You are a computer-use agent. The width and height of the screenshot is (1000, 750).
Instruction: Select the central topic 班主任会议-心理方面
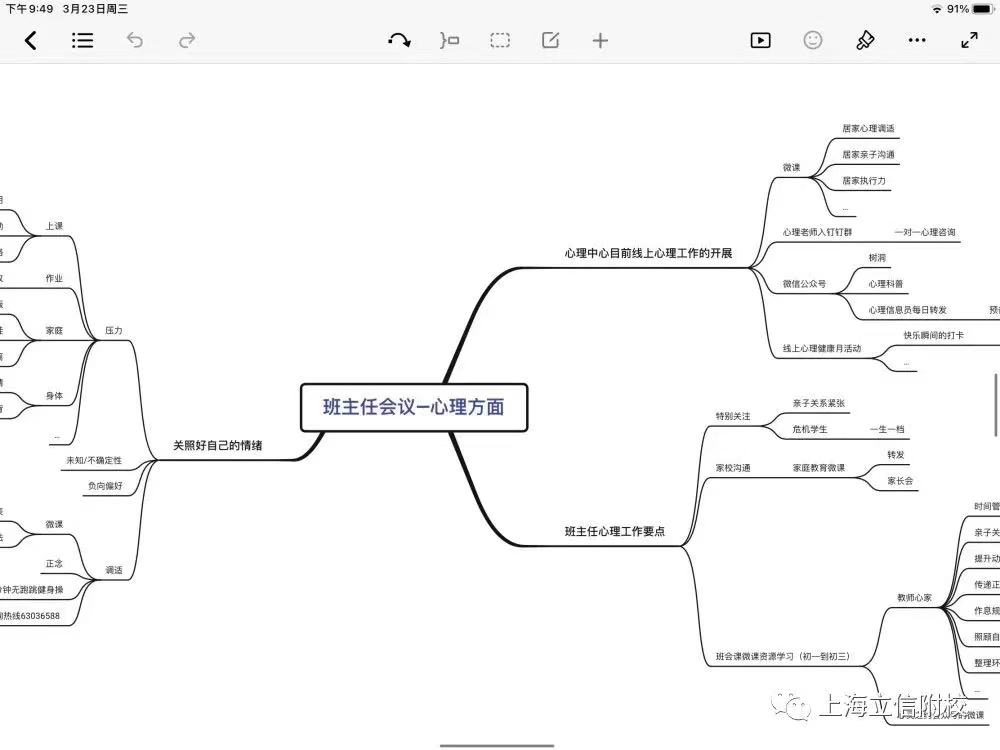413,408
